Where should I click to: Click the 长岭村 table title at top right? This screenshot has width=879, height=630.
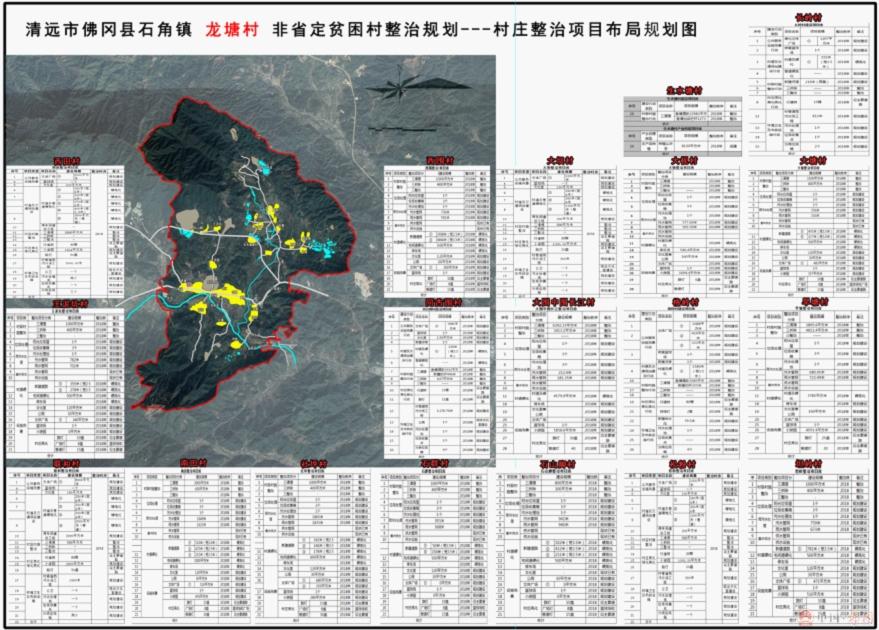point(807,18)
